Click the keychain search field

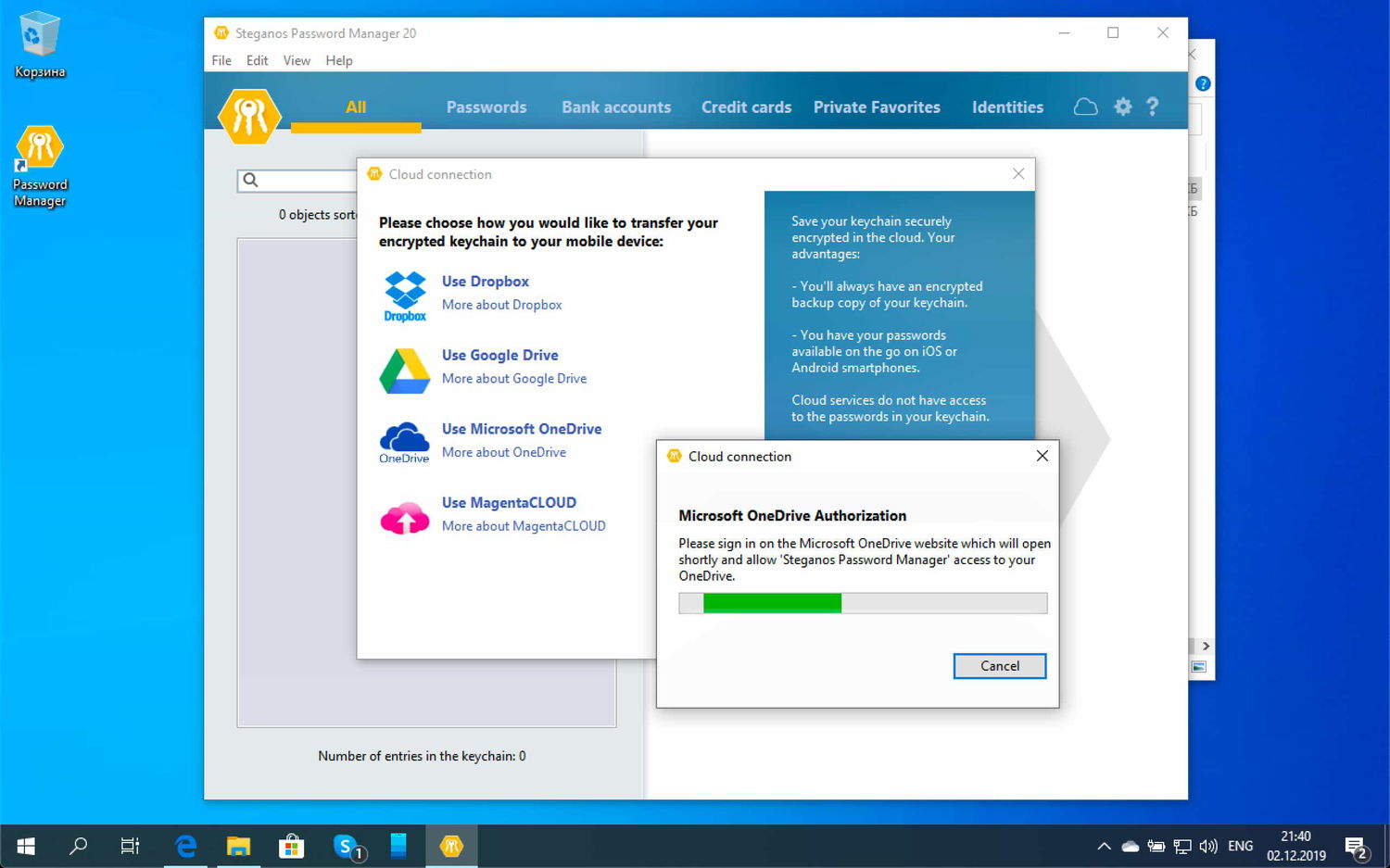[x=297, y=181]
